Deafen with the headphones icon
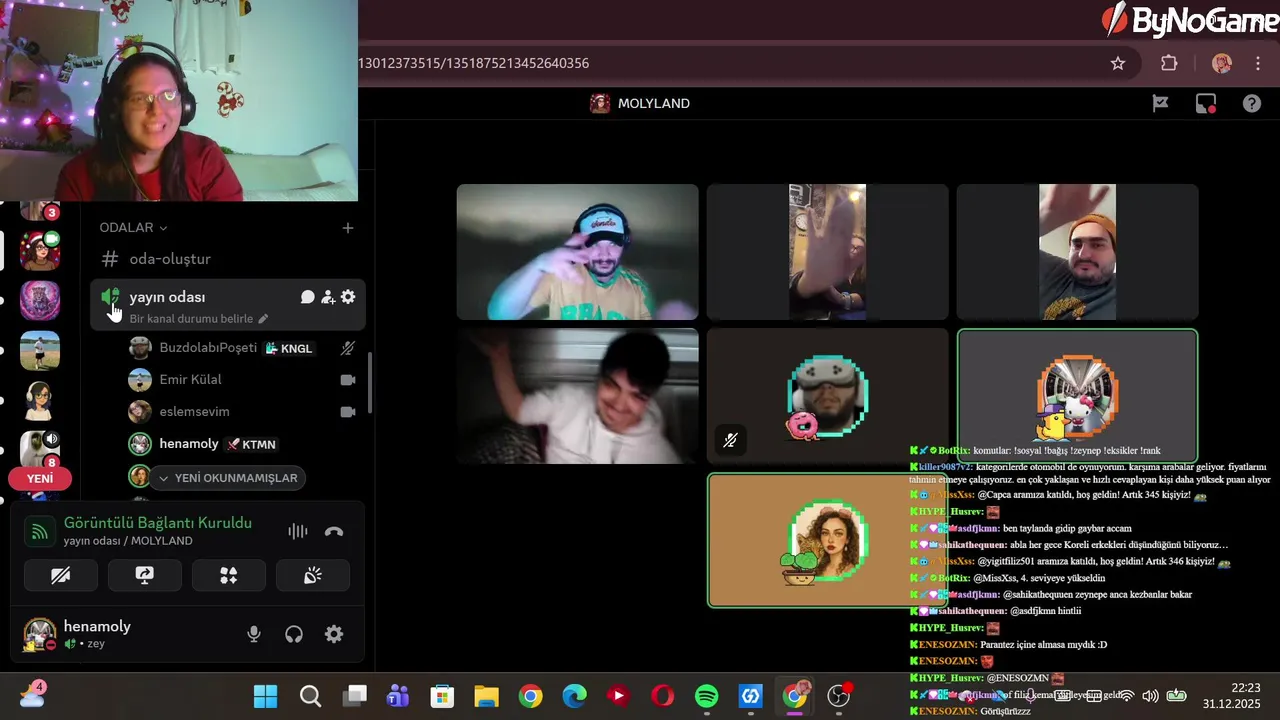Screen dimensions: 1280x720 294,634
